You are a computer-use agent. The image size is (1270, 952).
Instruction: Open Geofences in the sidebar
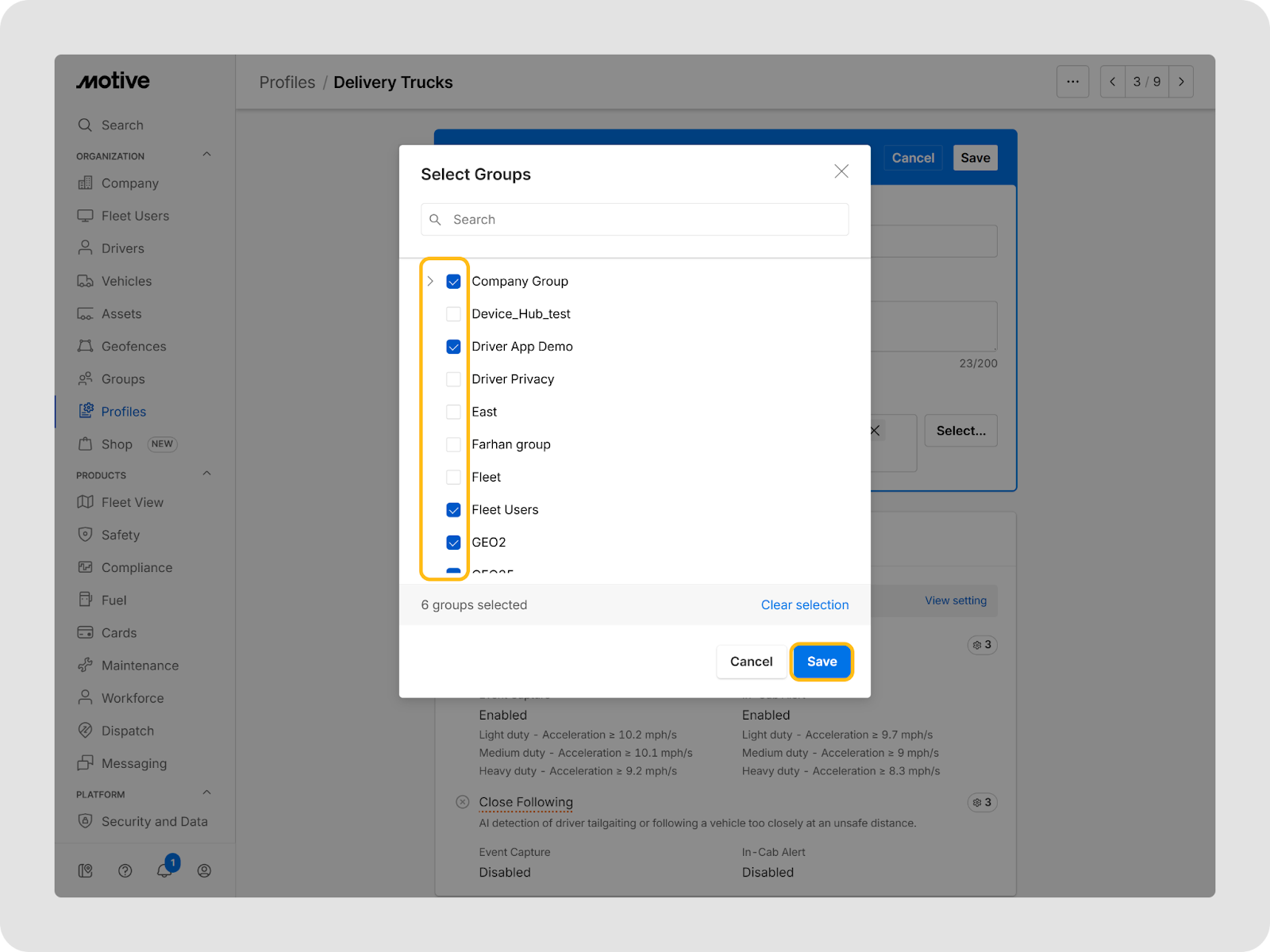tap(133, 347)
